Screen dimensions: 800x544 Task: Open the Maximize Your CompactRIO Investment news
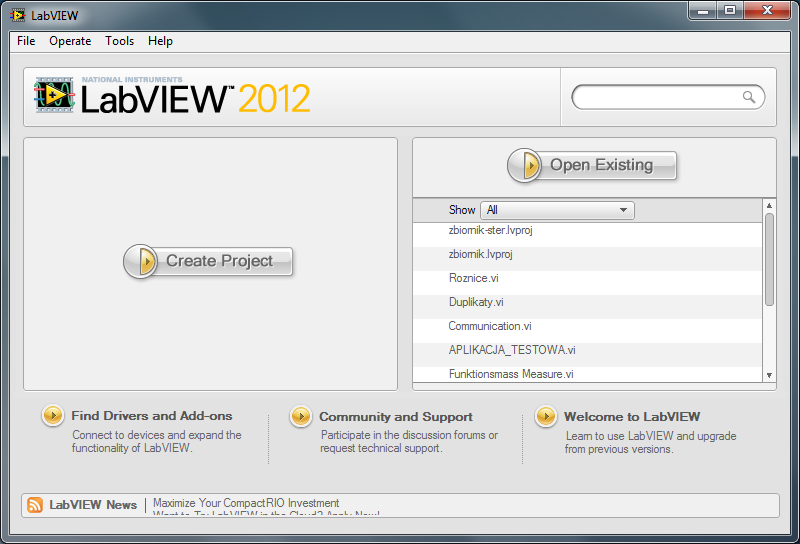[x=246, y=503]
